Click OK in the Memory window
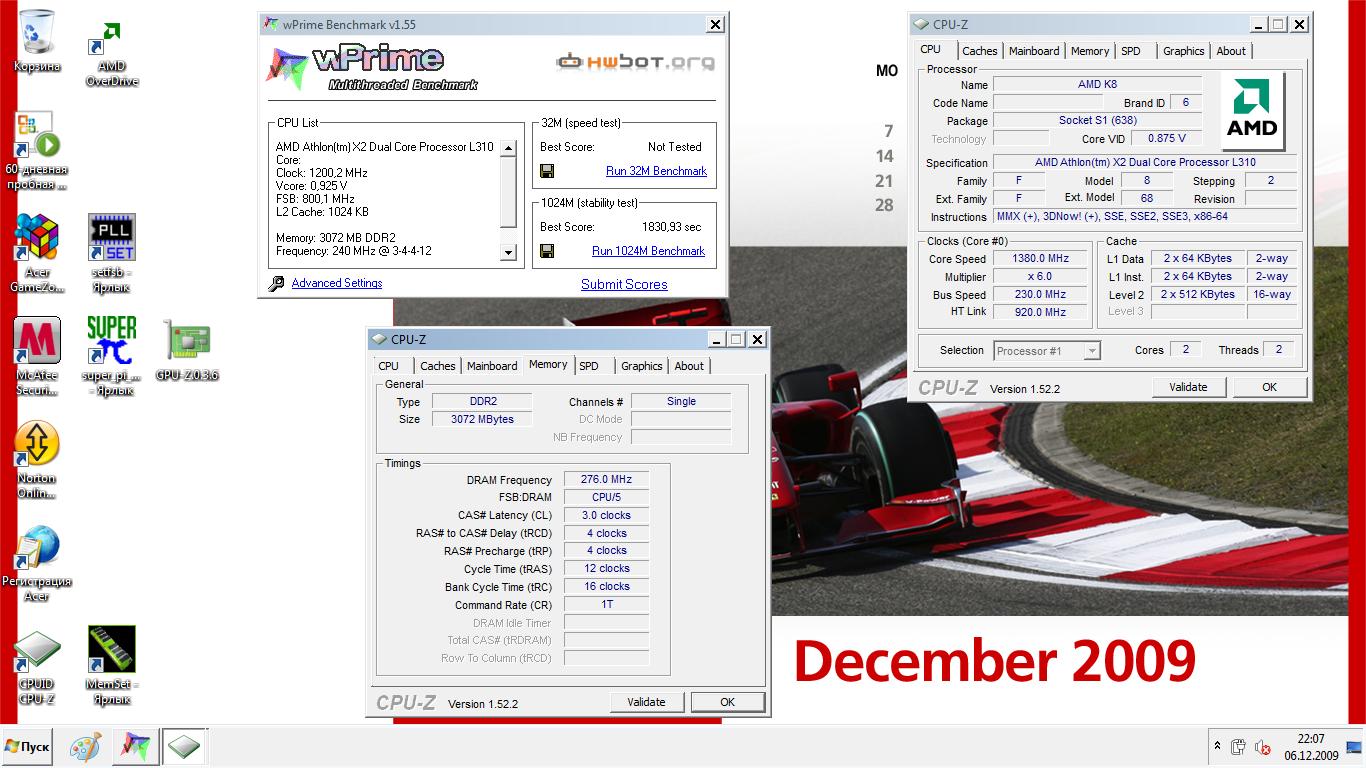 (x=727, y=702)
